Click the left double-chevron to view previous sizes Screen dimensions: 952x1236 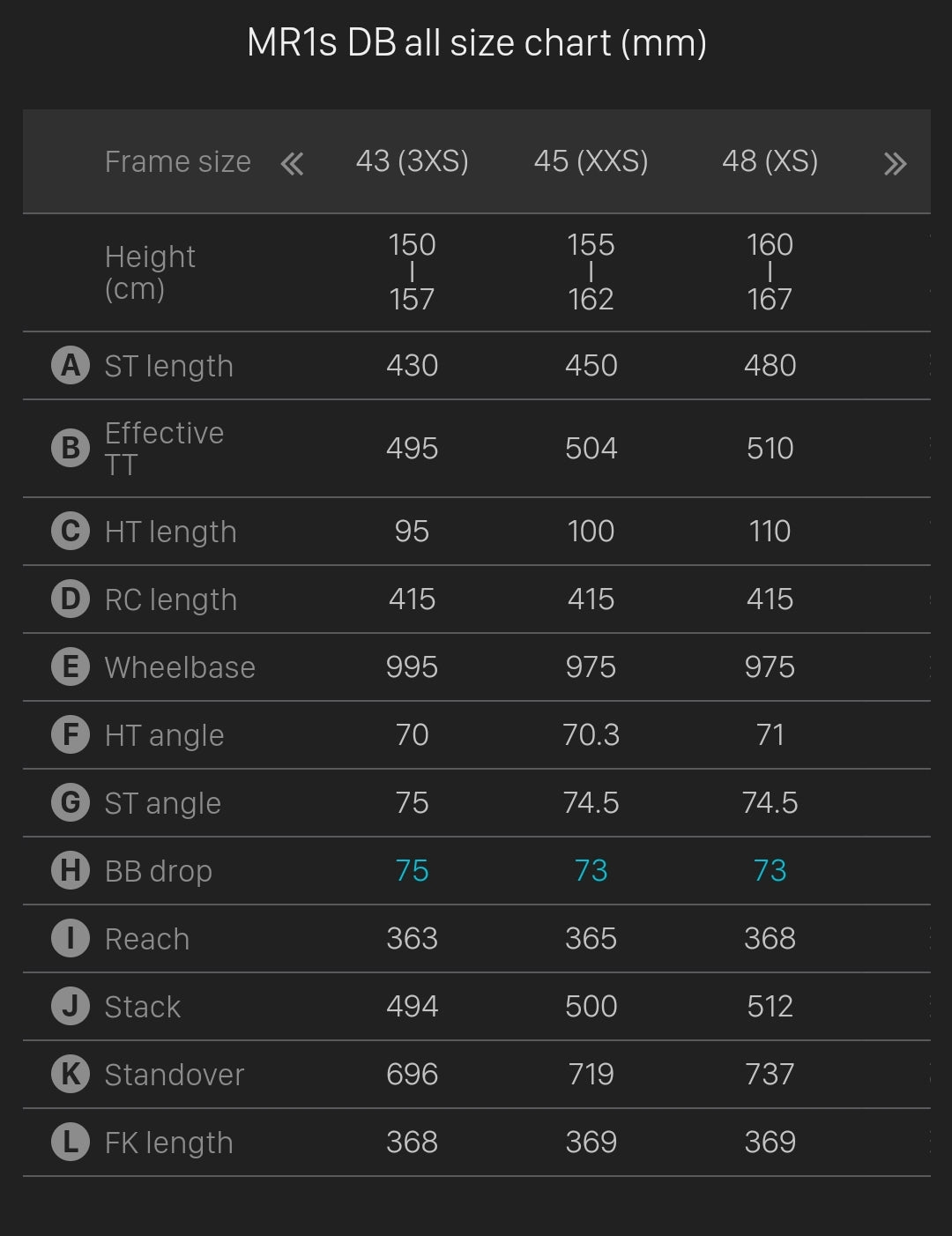point(294,163)
